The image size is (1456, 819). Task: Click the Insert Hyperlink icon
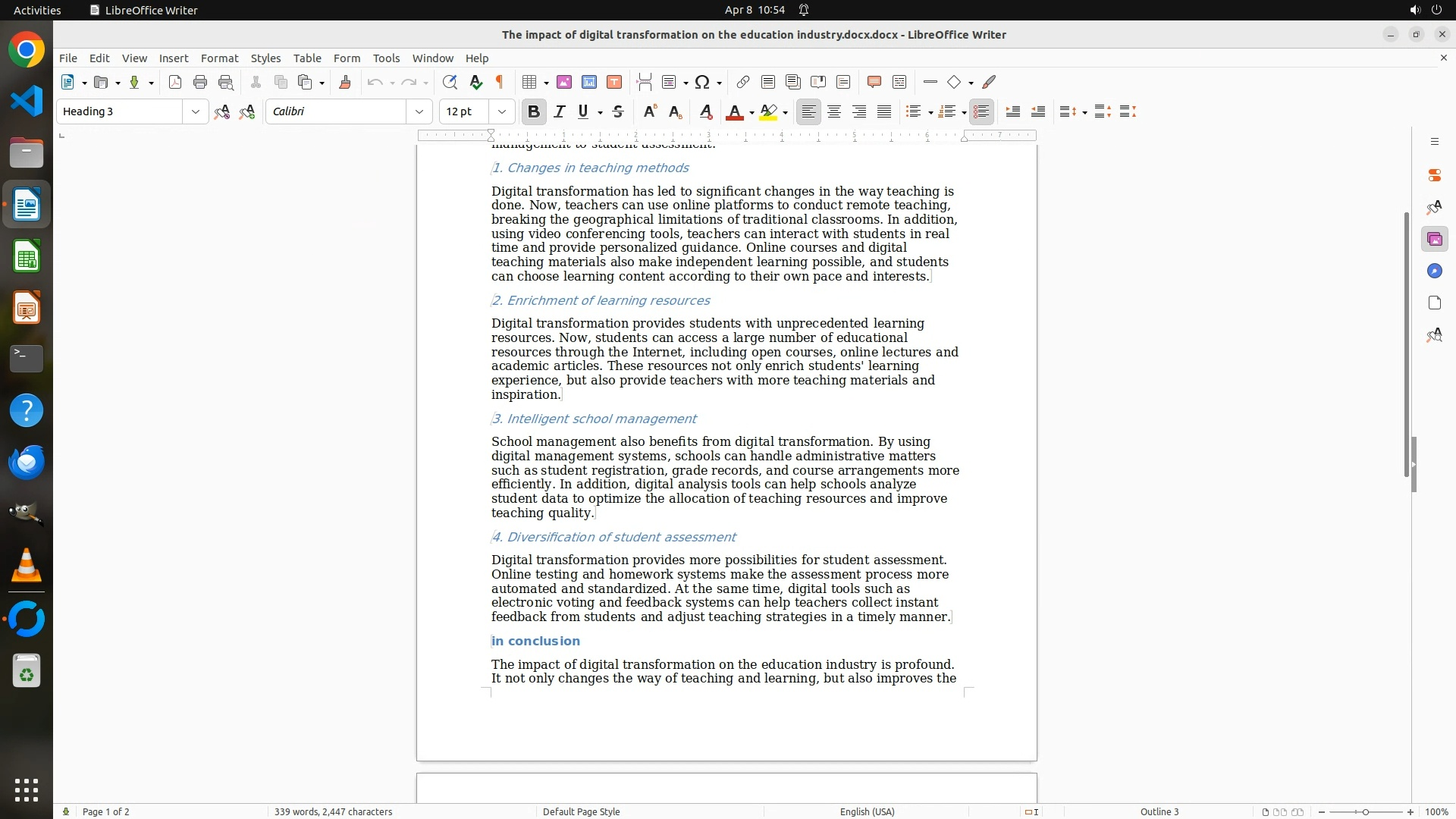coord(743,83)
